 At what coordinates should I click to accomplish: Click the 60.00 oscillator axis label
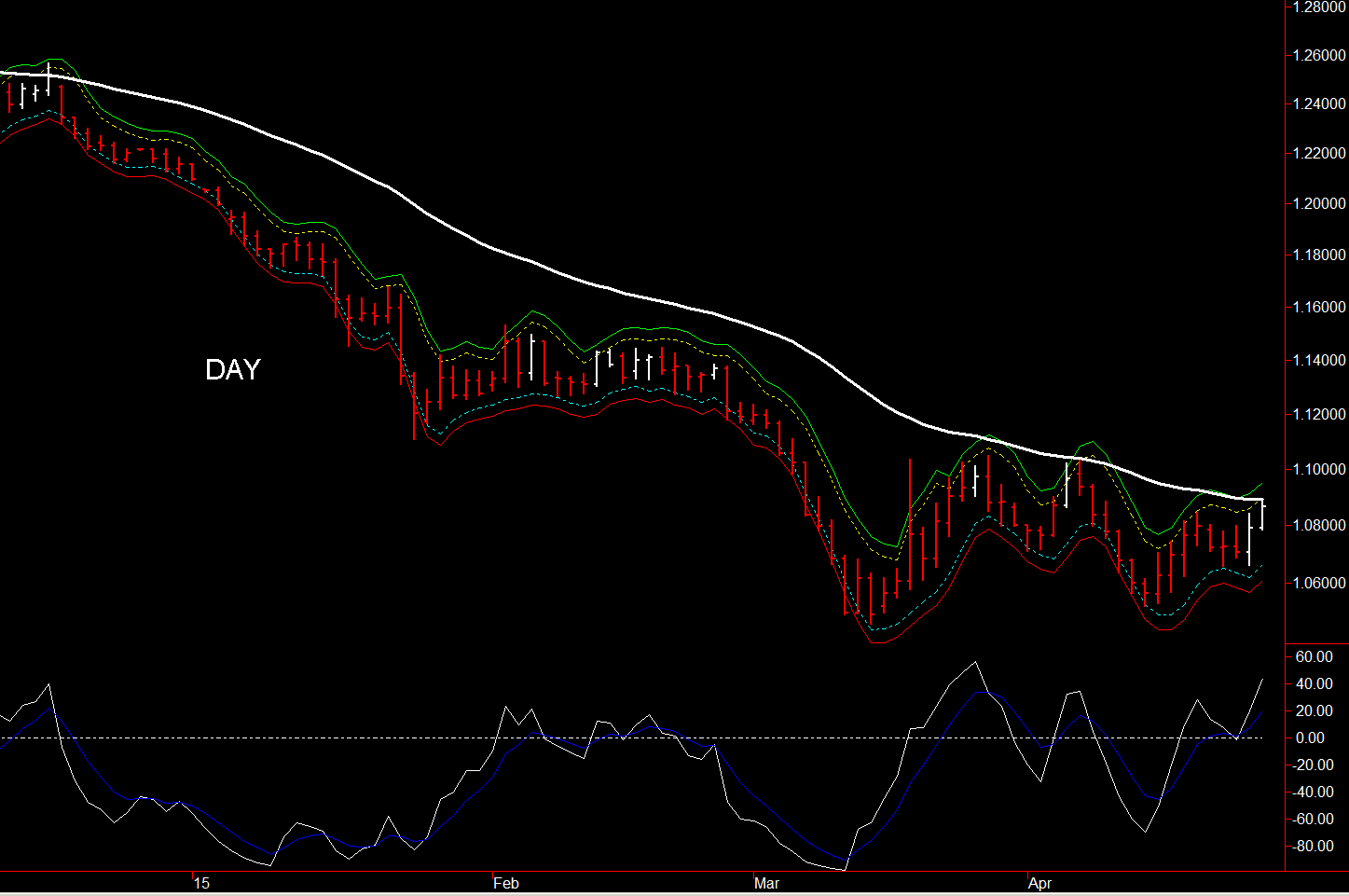[x=1315, y=656]
